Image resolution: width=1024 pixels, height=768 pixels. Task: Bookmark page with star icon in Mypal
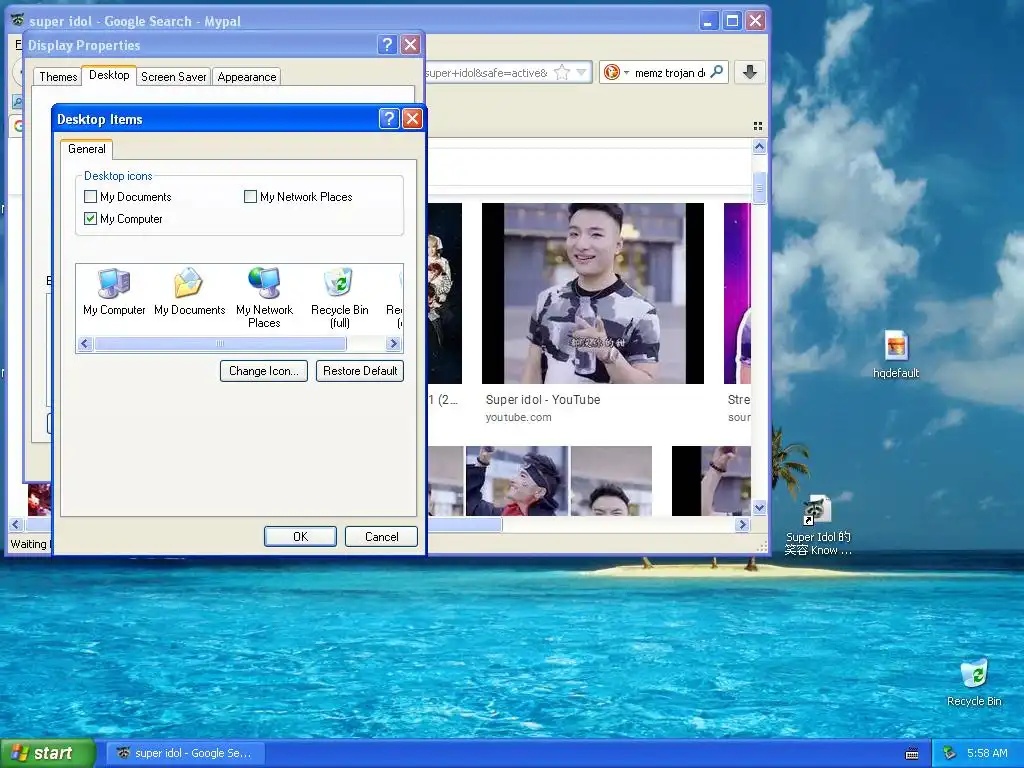point(562,72)
